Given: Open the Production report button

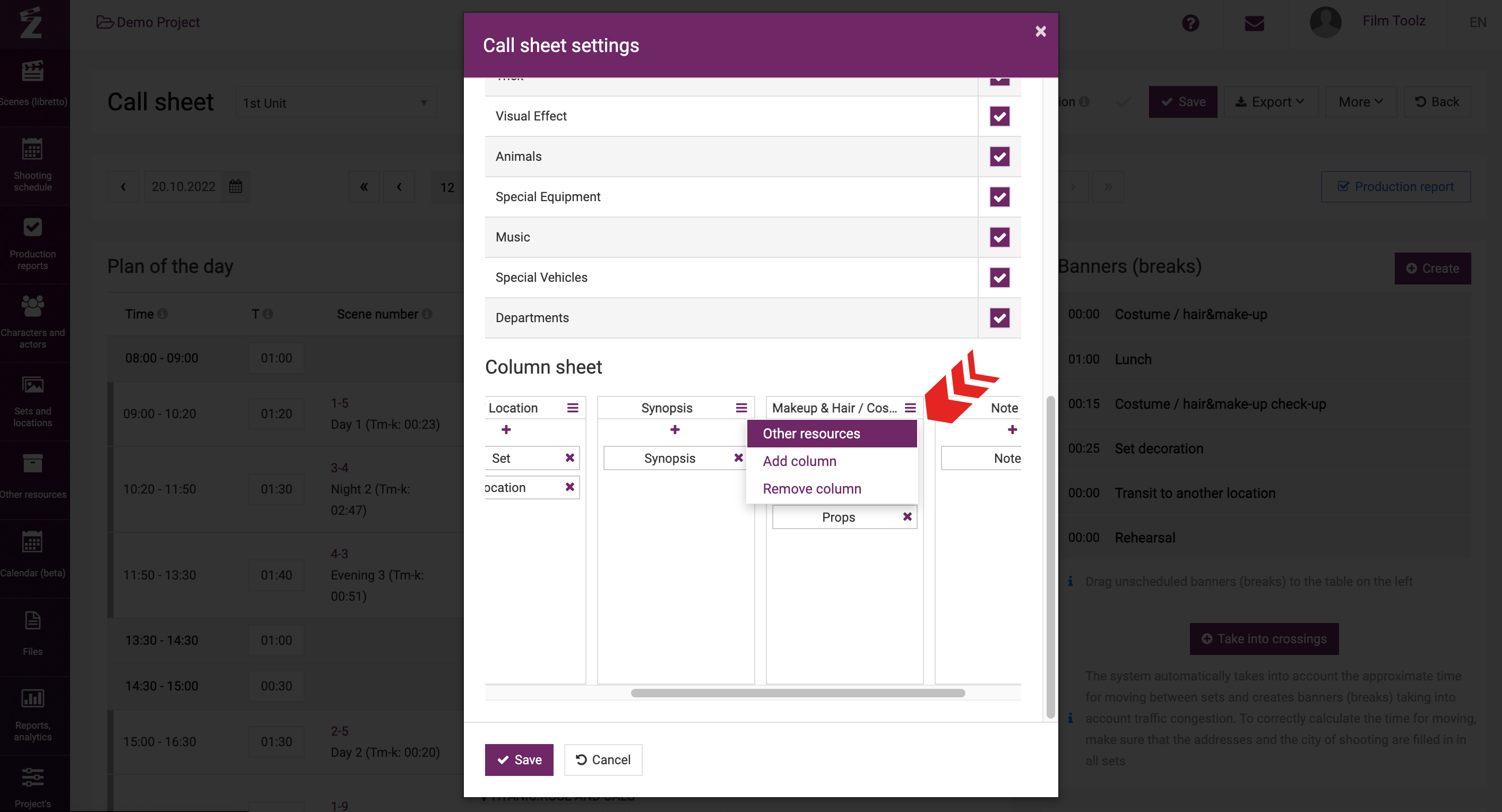Looking at the screenshot, I should tap(1395, 186).
